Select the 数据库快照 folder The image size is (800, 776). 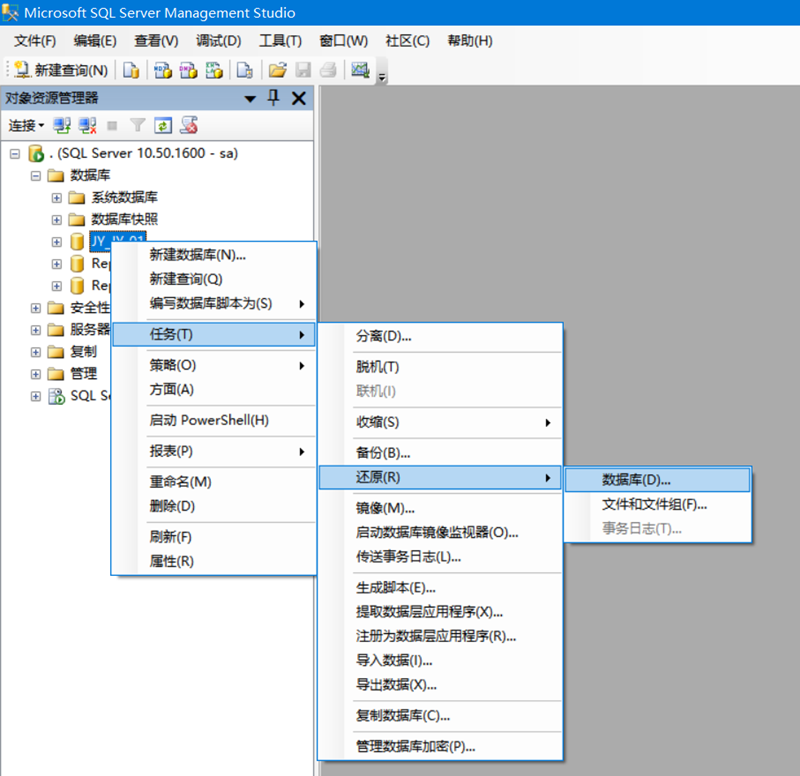pos(124,219)
